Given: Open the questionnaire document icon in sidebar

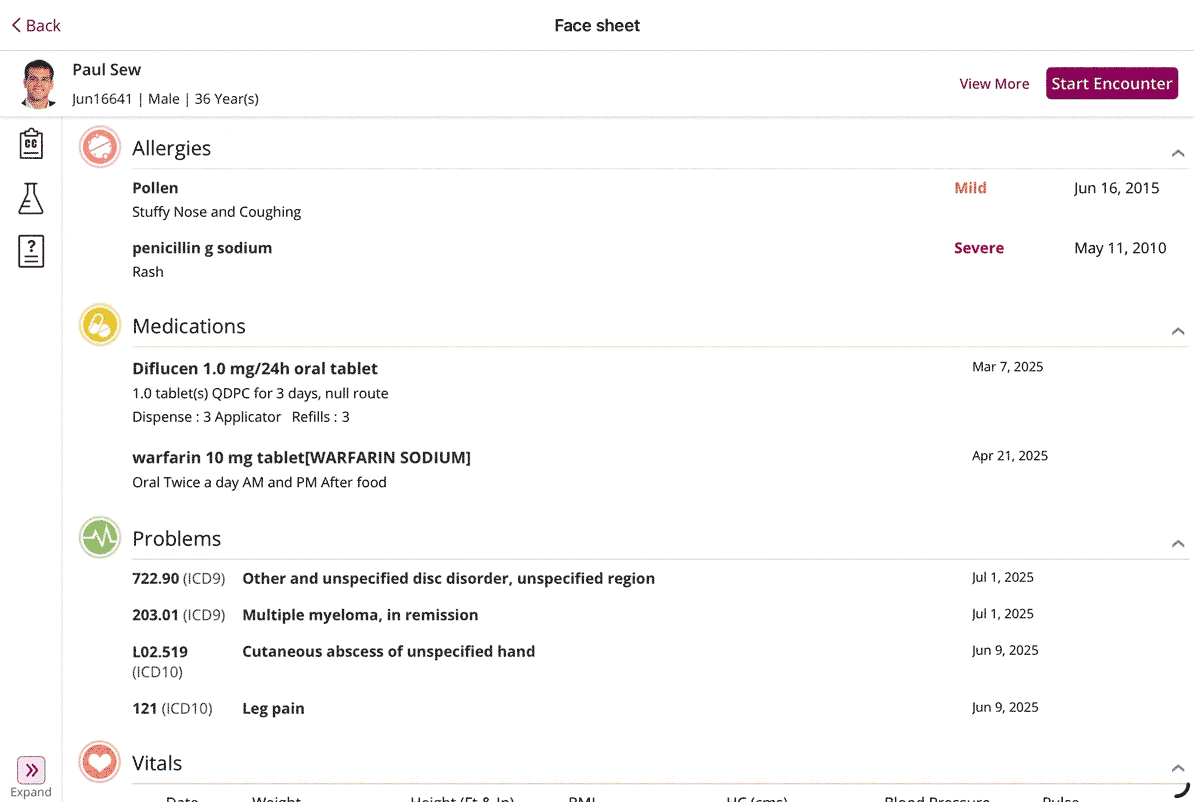Looking at the screenshot, I should pyautogui.click(x=31, y=251).
